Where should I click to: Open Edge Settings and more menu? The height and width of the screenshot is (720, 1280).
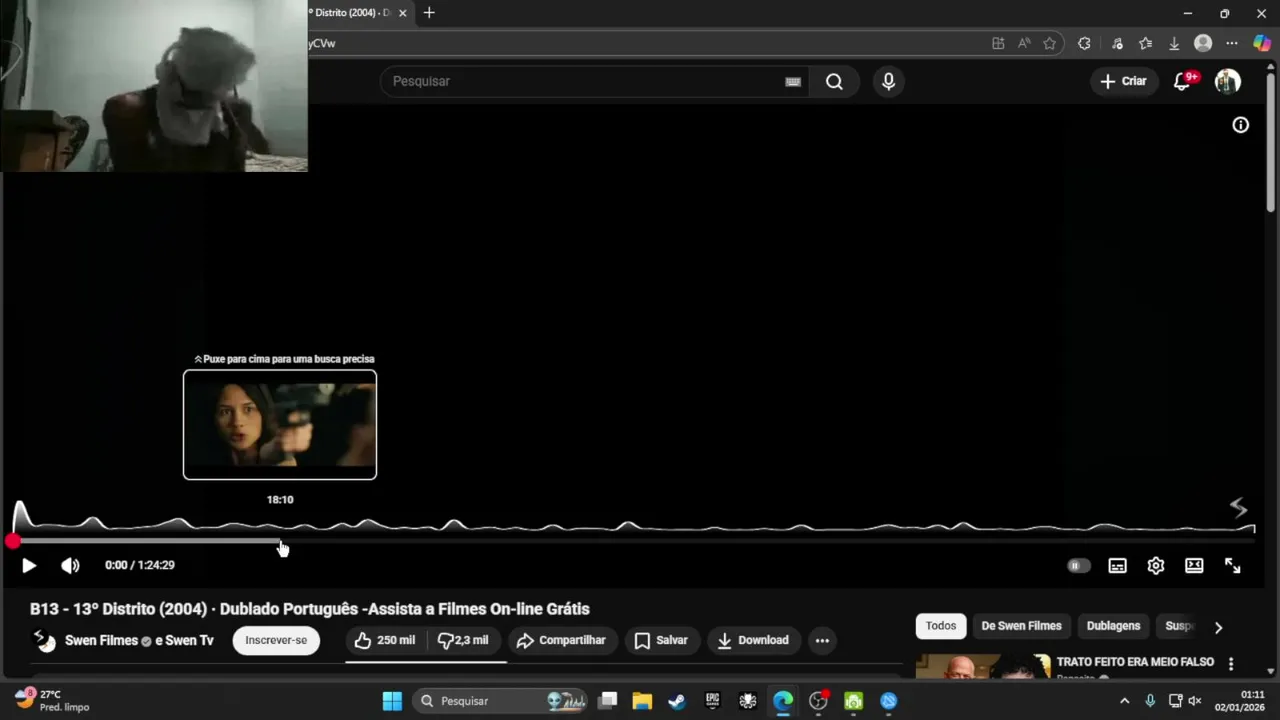point(1232,43)
